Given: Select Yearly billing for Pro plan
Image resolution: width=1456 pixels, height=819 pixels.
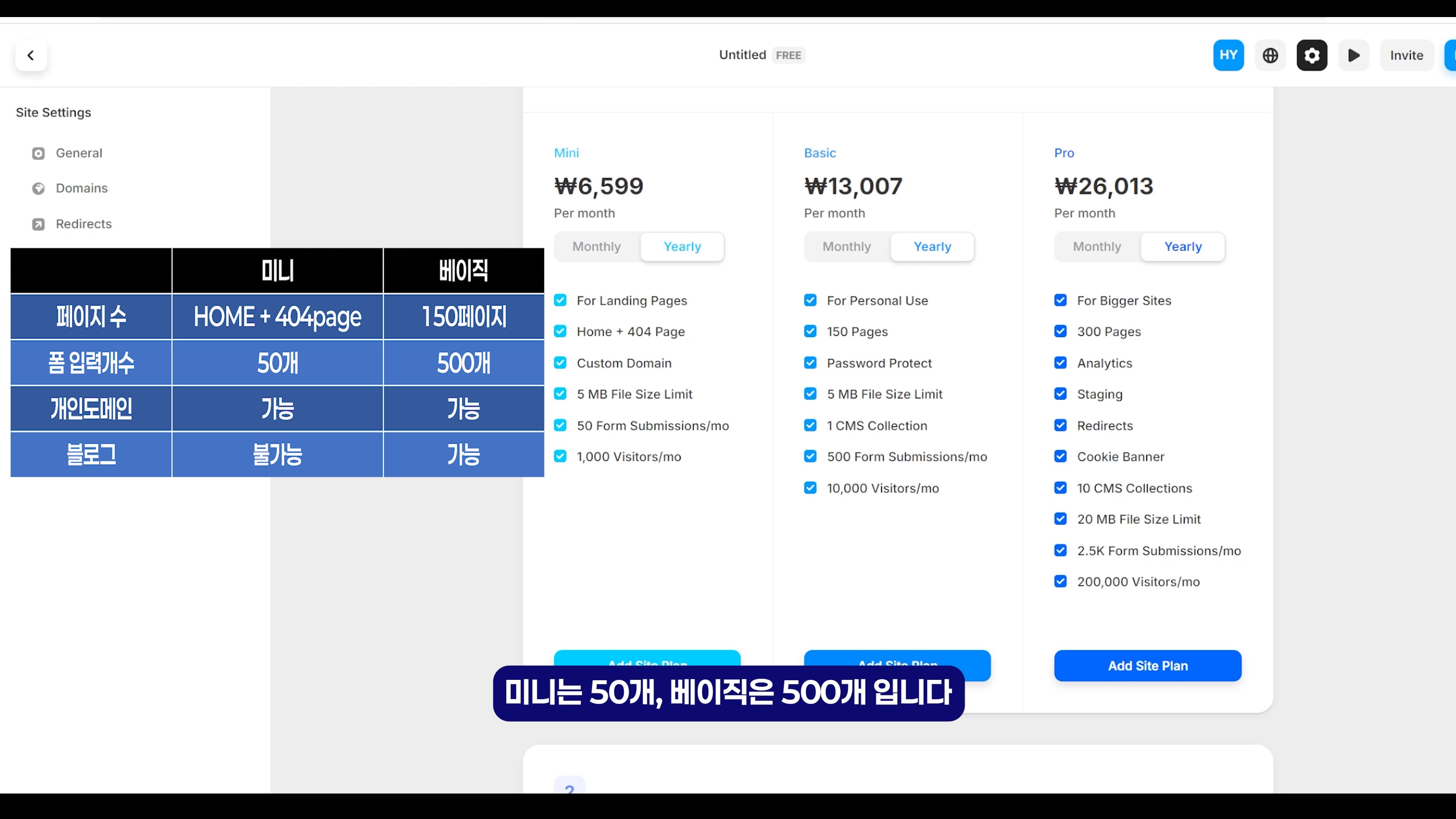Looking at the screenshot, I should point(1183,247).
